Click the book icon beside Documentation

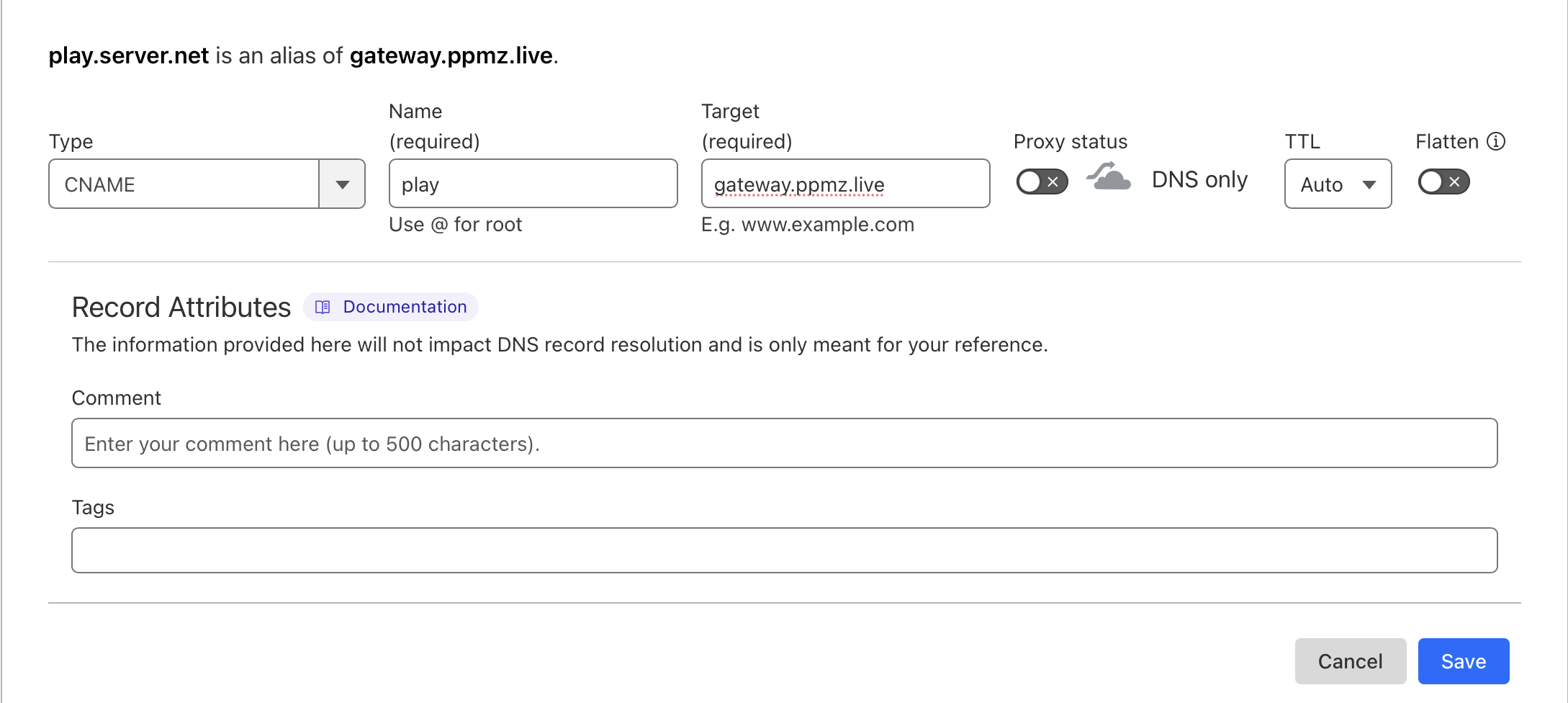tap(323, 307)
